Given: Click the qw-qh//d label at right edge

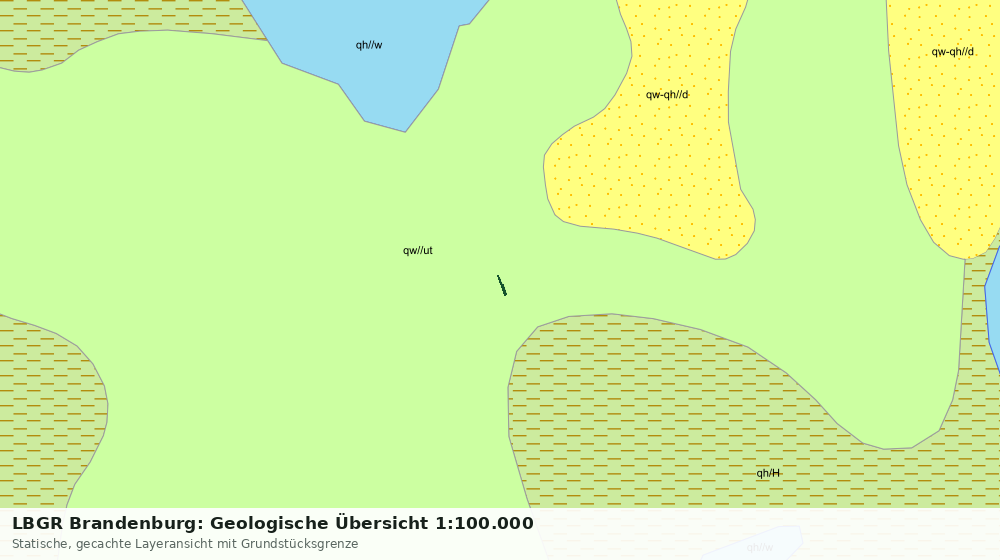Looking at the screenshot, I should point(952,52).
